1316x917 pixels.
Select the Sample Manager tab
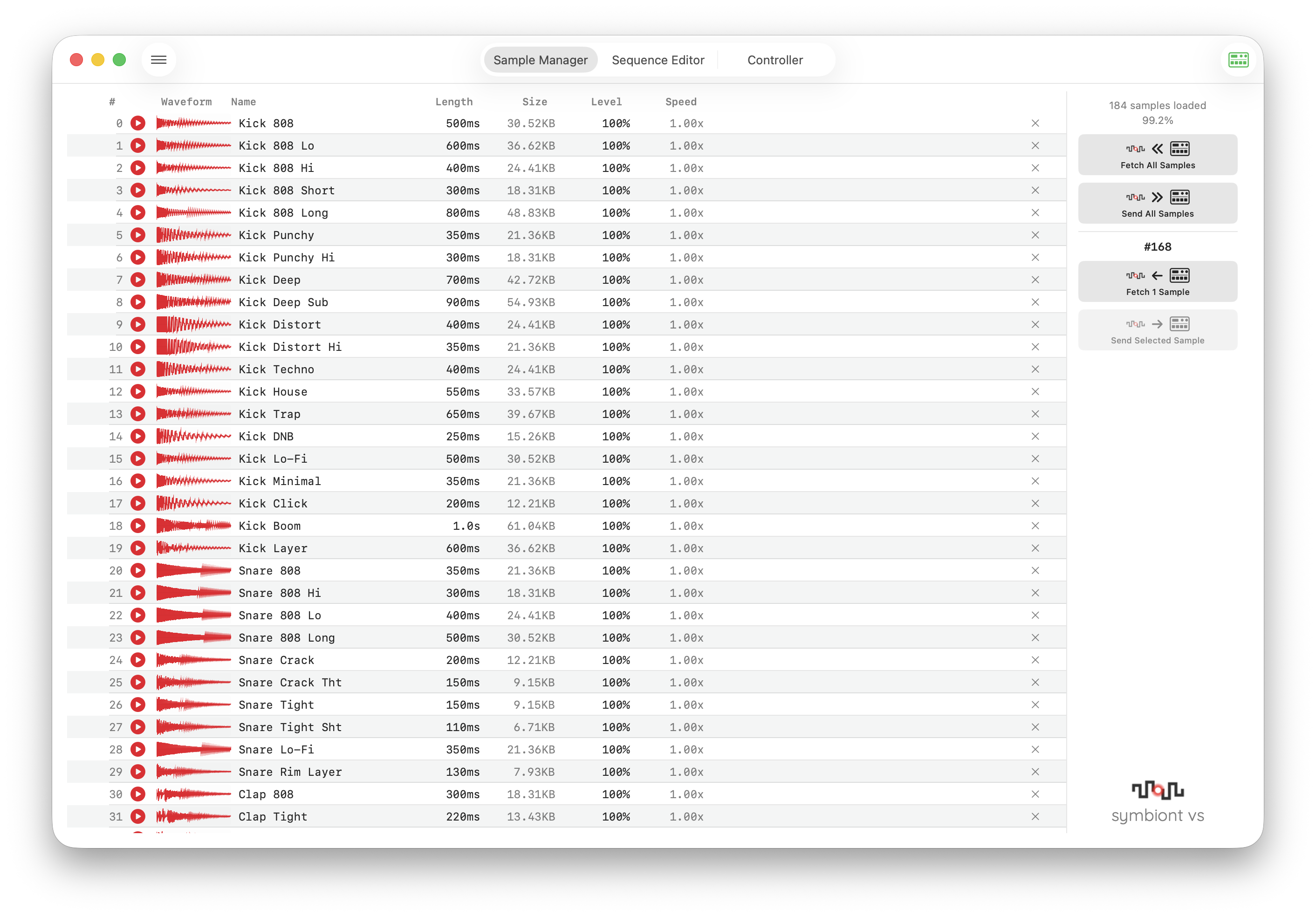pos(540,60)
